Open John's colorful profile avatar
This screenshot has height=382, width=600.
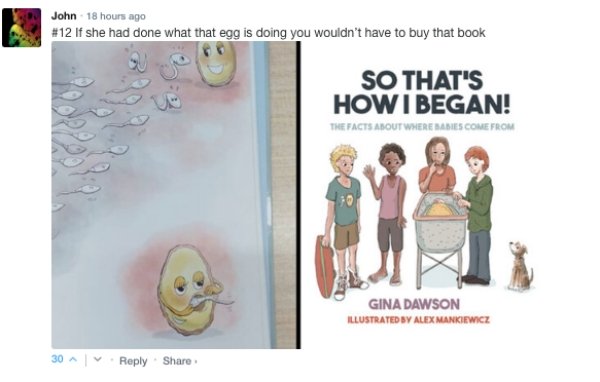pos(21,28)
